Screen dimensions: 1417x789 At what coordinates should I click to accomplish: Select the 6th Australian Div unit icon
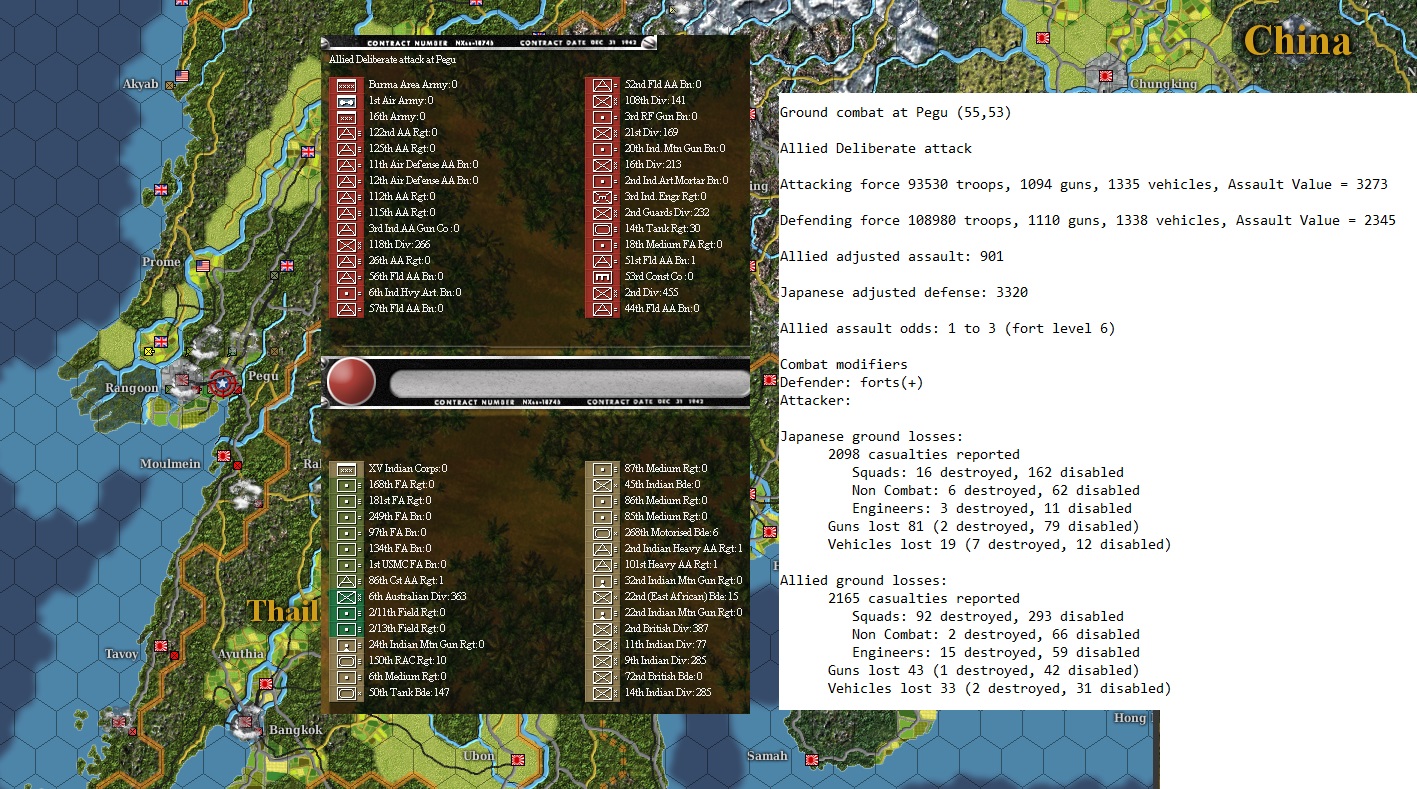point(347,597)
